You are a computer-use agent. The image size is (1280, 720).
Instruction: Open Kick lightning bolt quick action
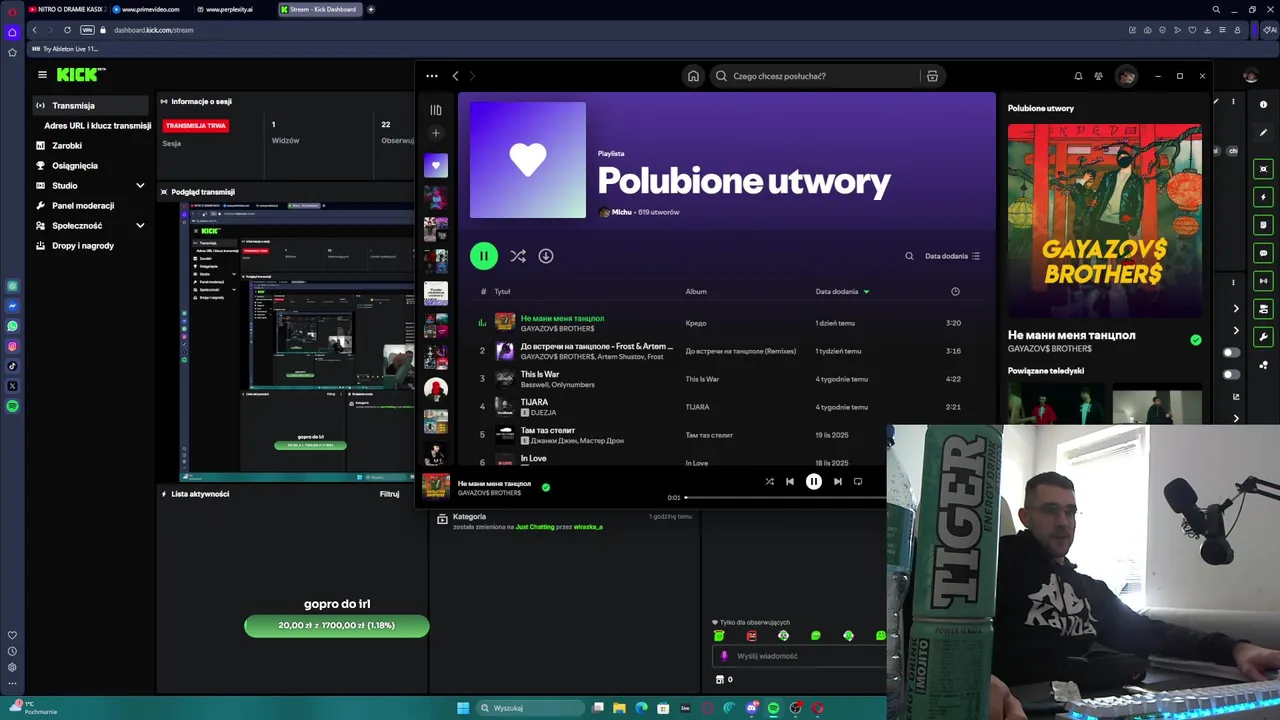1264,197
